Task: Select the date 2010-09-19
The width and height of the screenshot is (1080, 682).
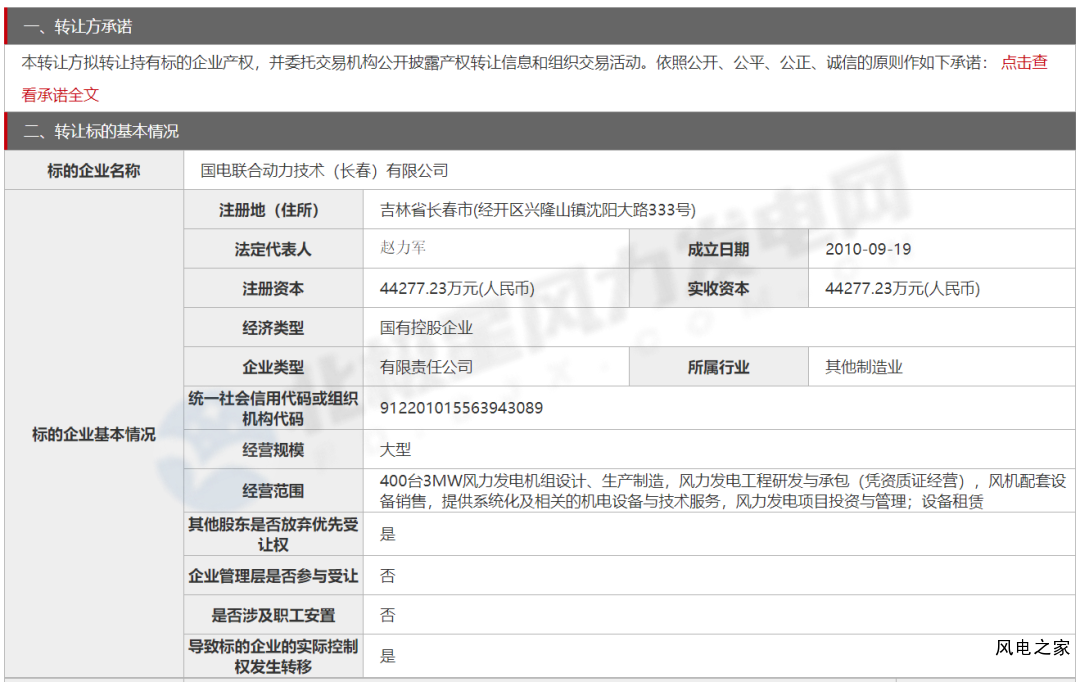Action: tap(868, 249)
